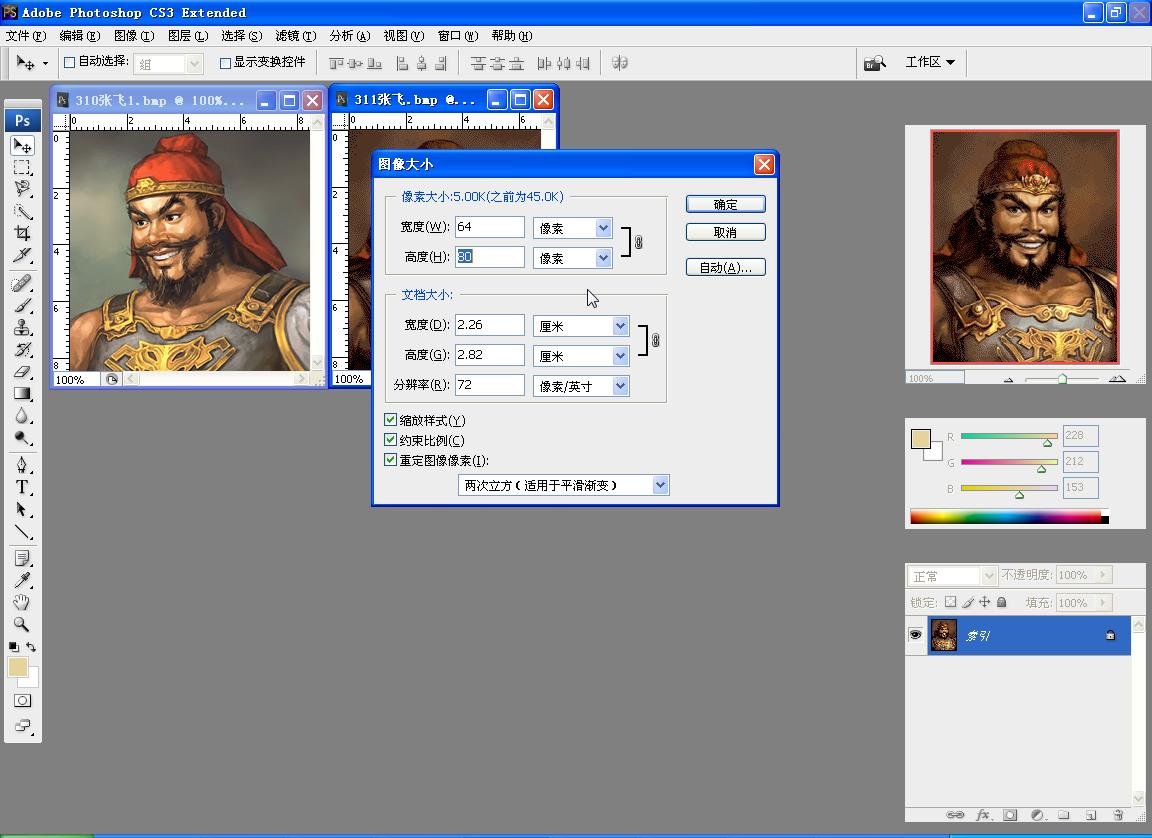Select the Zoom magnifier tool
Screen dimensions: 1152x838
22,624
